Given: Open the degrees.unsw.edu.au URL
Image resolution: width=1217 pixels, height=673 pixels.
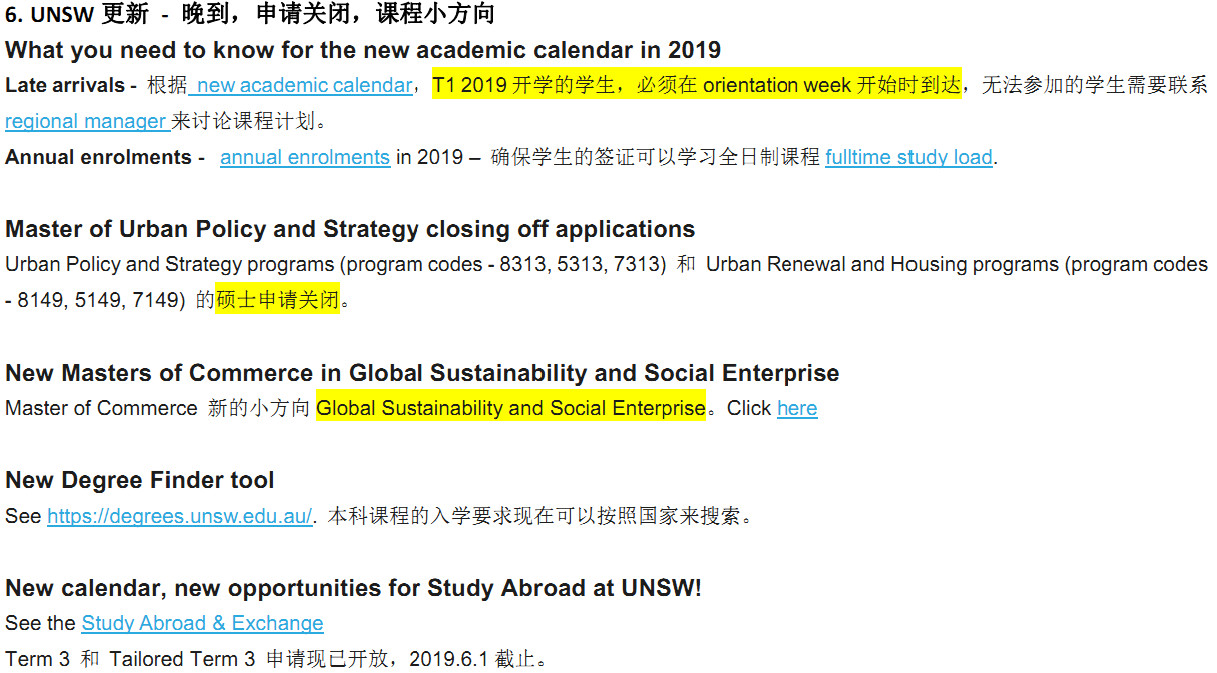Looking at the screenshot, I should click(x=179, y=517).
